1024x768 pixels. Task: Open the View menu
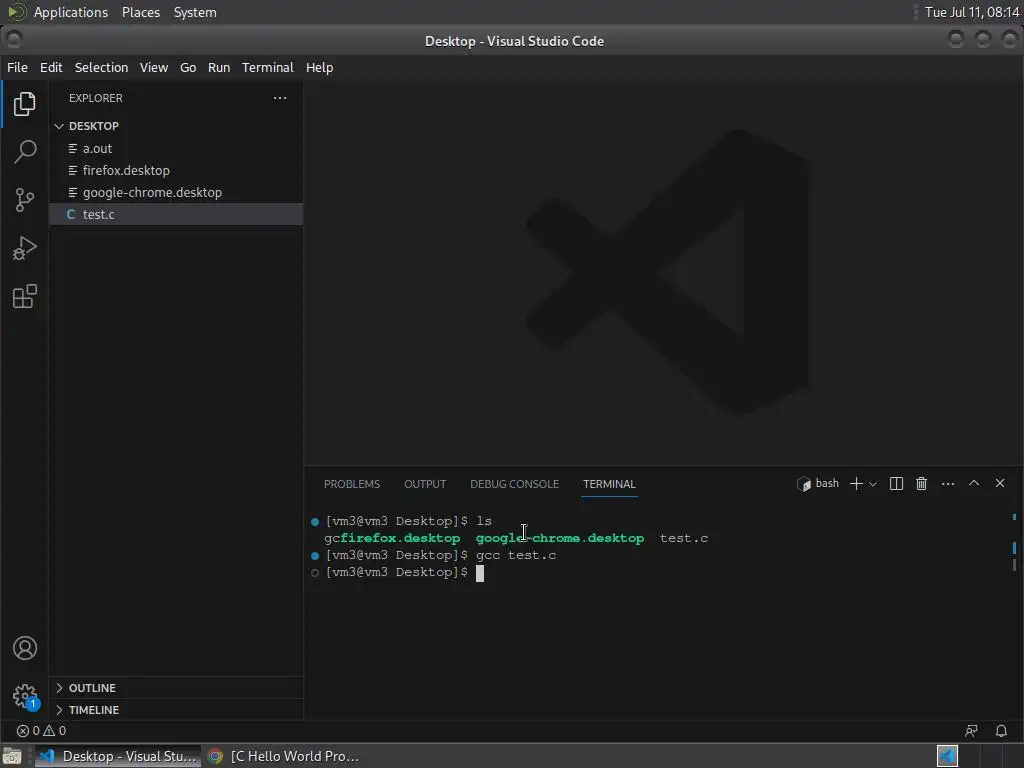tap(153, 67)
